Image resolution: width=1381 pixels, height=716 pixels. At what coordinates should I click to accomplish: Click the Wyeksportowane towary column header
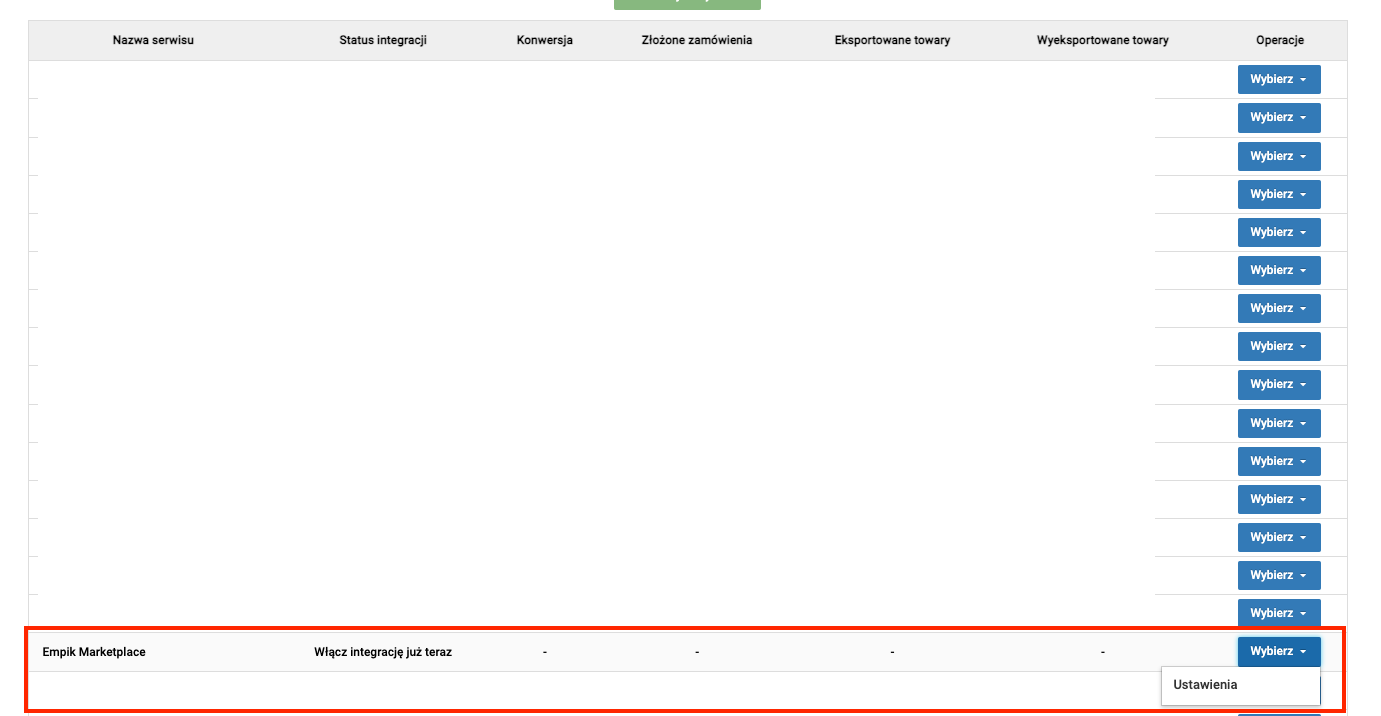point(1103,40)
